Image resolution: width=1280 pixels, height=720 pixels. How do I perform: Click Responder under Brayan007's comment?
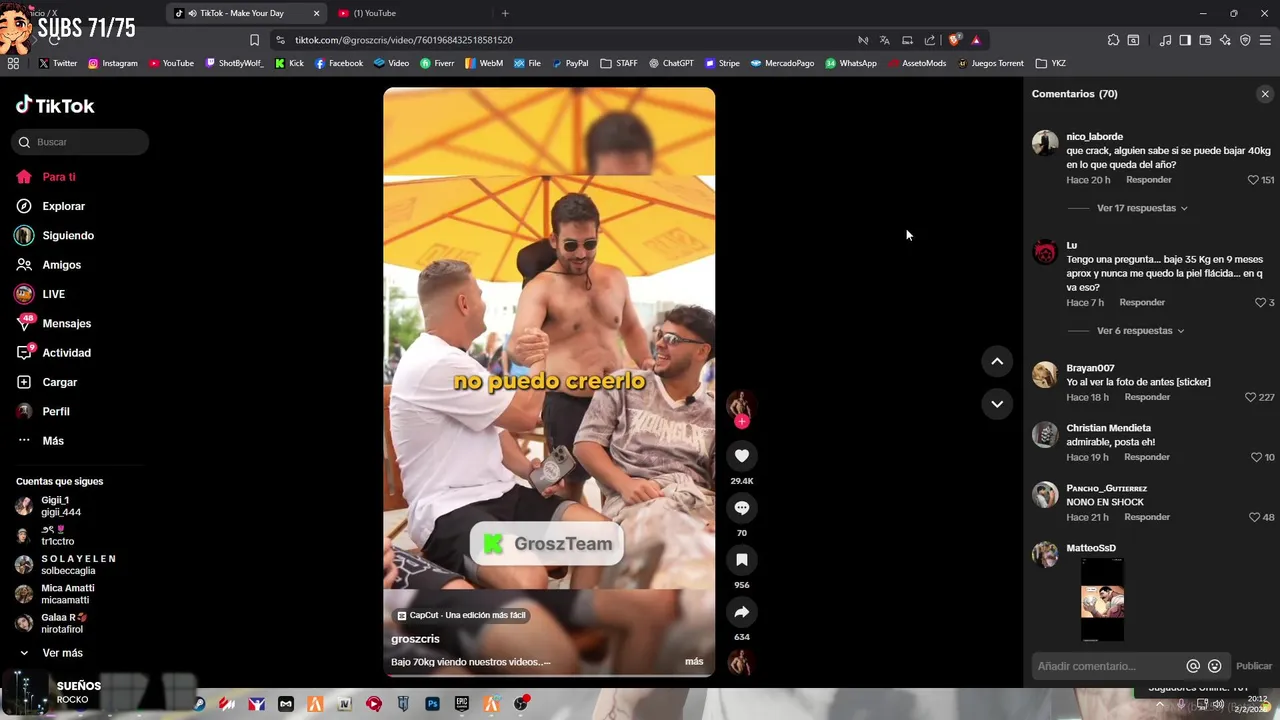(x=1147, y=397)
